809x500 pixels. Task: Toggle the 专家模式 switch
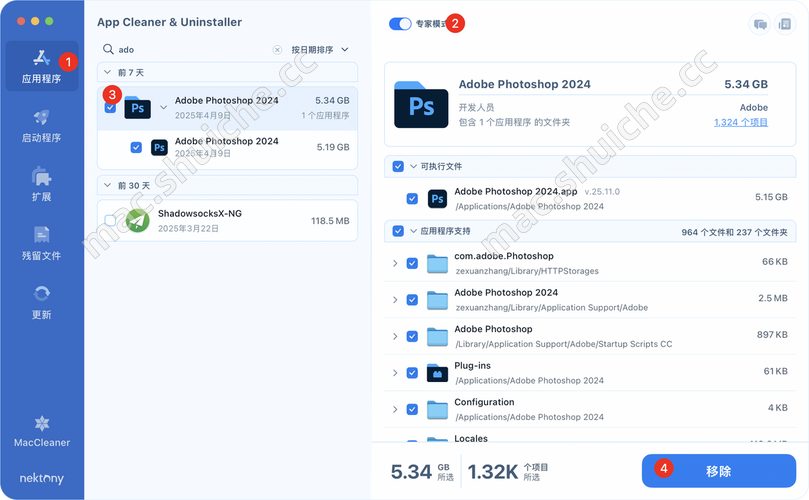tap(400, 23)
